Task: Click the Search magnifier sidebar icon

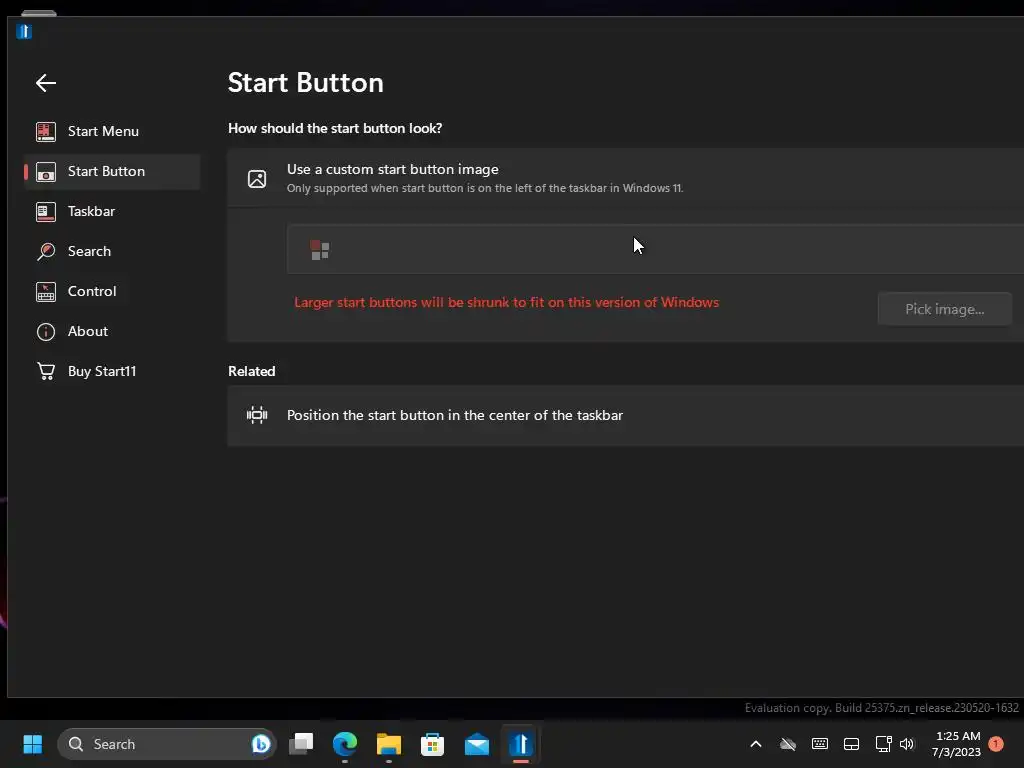Action: click(46, 251)
